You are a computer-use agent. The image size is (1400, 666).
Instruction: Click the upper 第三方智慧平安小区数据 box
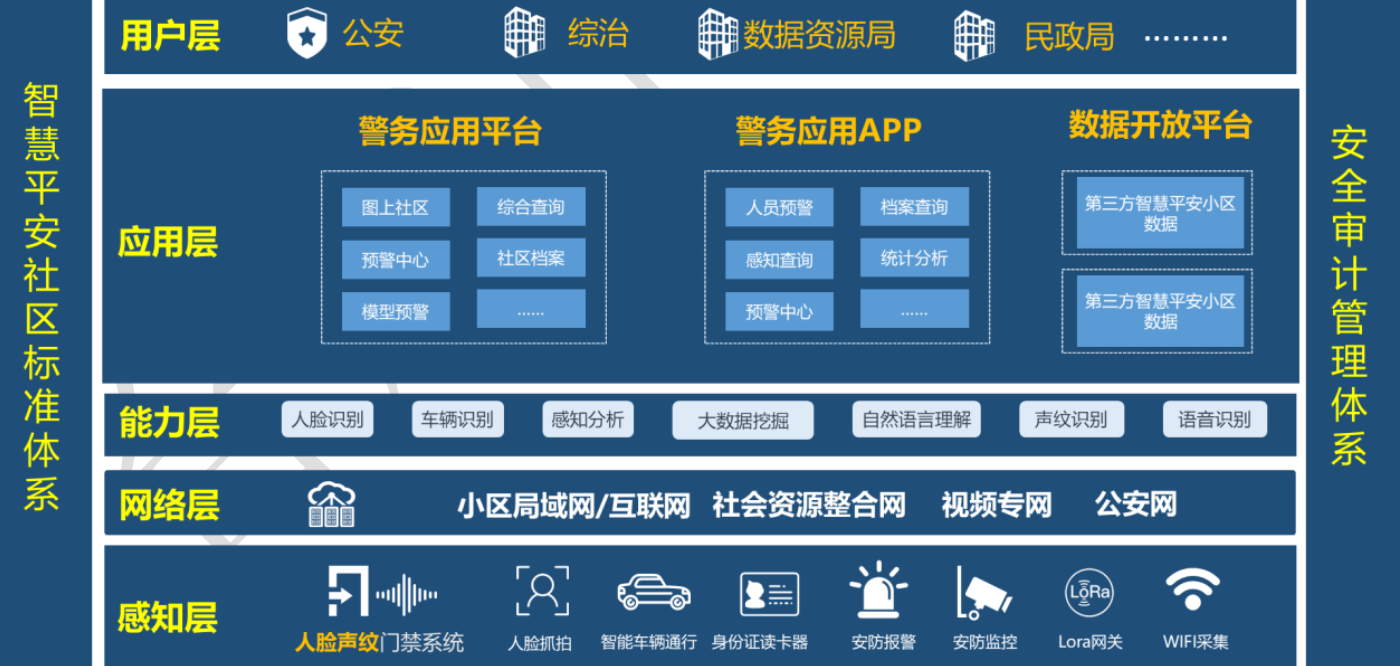point(1160,213)
